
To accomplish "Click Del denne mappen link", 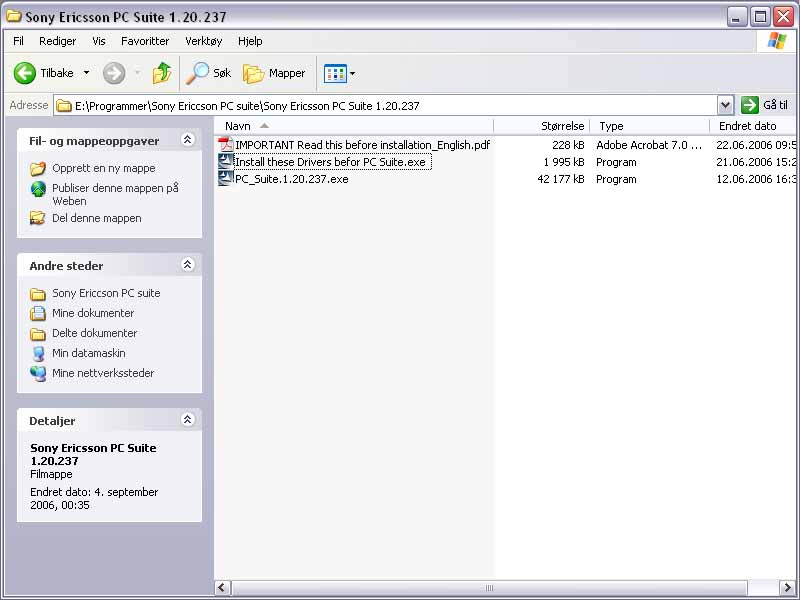I will point(96,218).
